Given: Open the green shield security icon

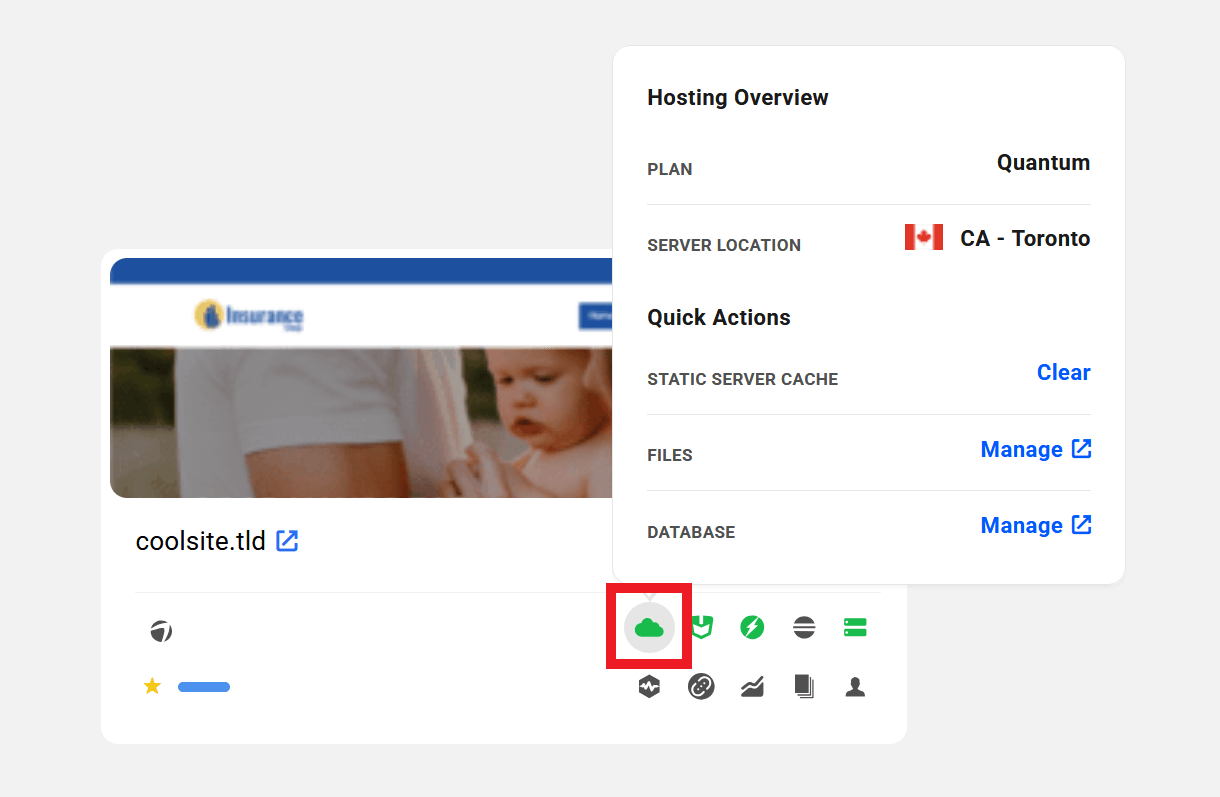Looking at the screenshot, I should 702,628.
